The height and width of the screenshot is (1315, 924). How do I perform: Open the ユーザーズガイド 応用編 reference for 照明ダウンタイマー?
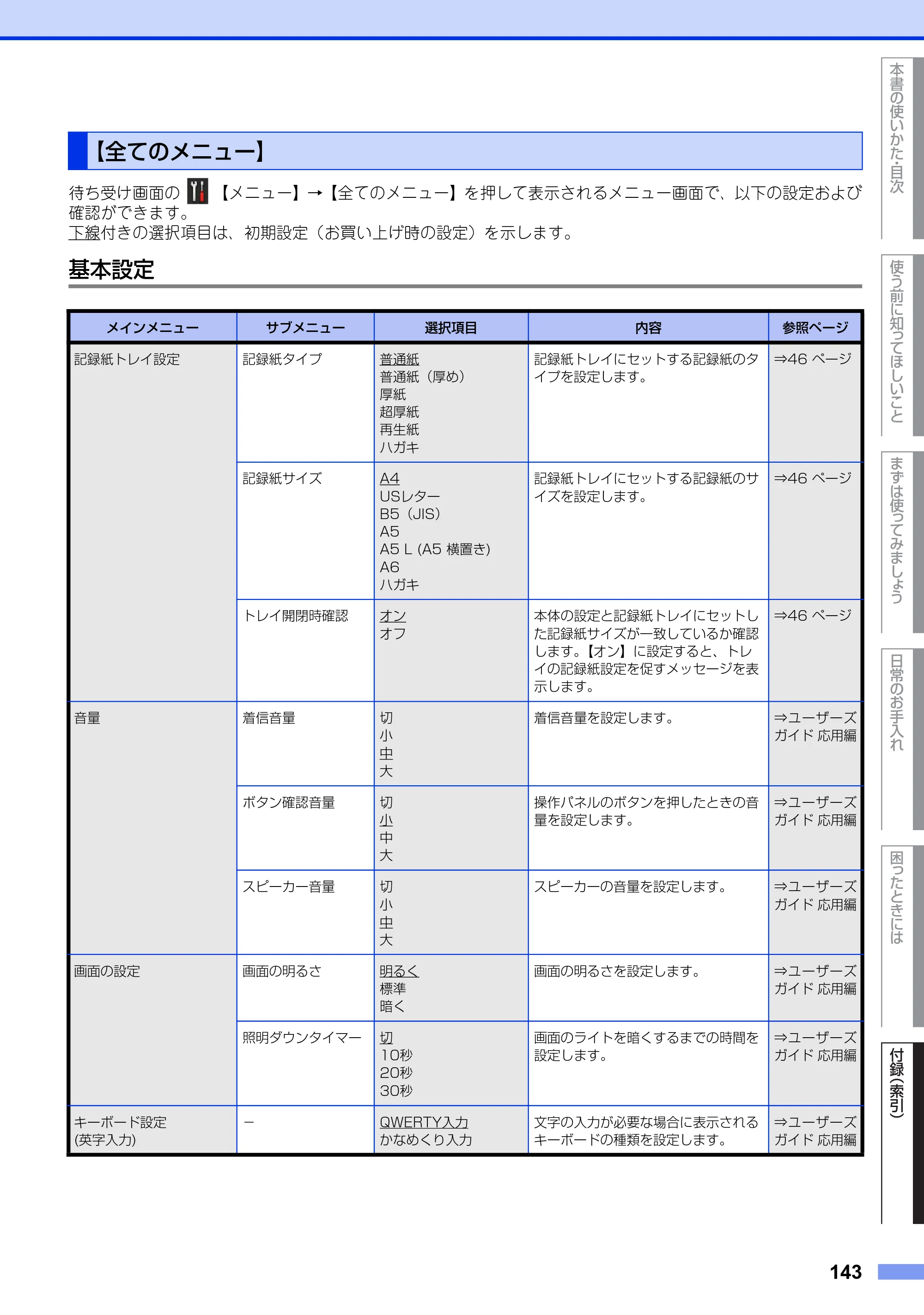point(815,1046)
